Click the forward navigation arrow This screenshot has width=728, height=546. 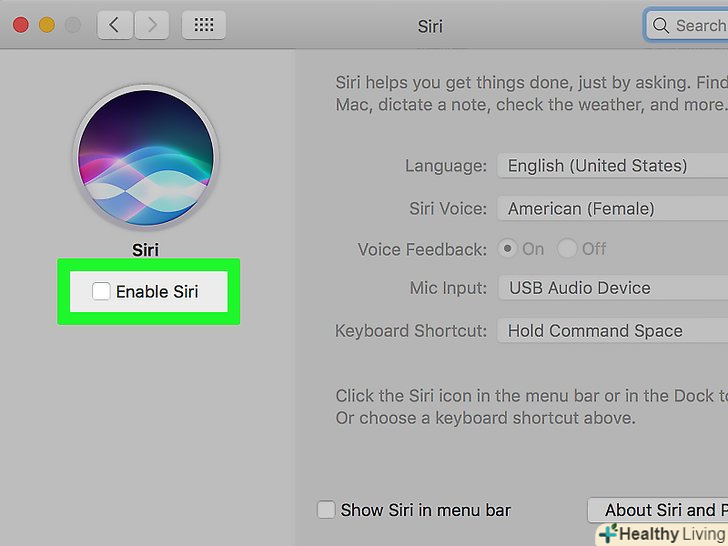151,25
